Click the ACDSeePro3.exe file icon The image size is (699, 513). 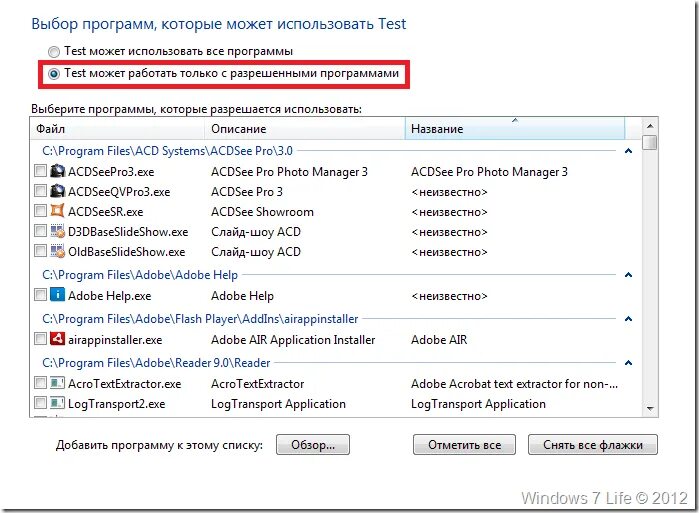(x=57, y=172)
